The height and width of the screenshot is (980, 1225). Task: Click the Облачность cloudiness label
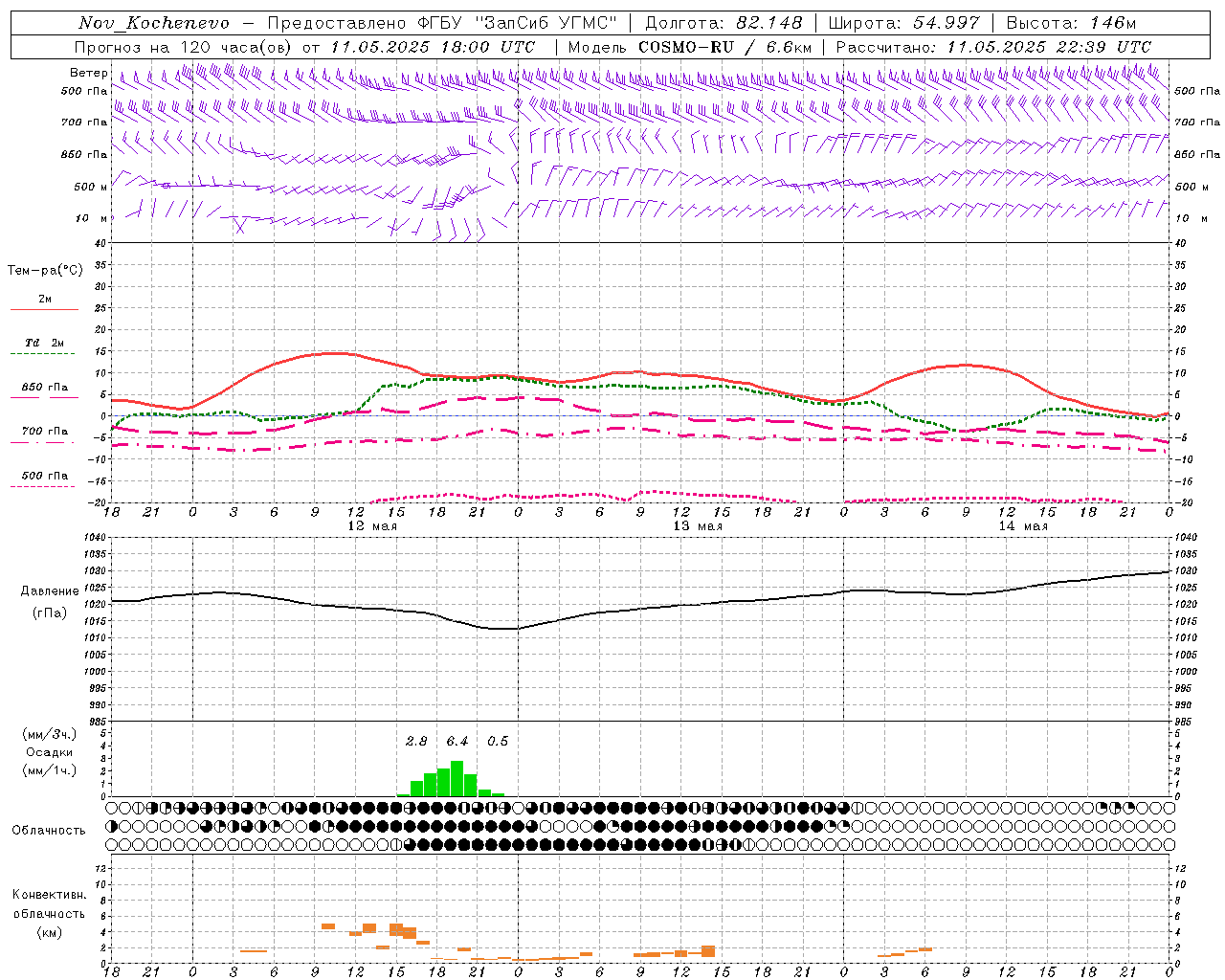click(x=49, y=830)
